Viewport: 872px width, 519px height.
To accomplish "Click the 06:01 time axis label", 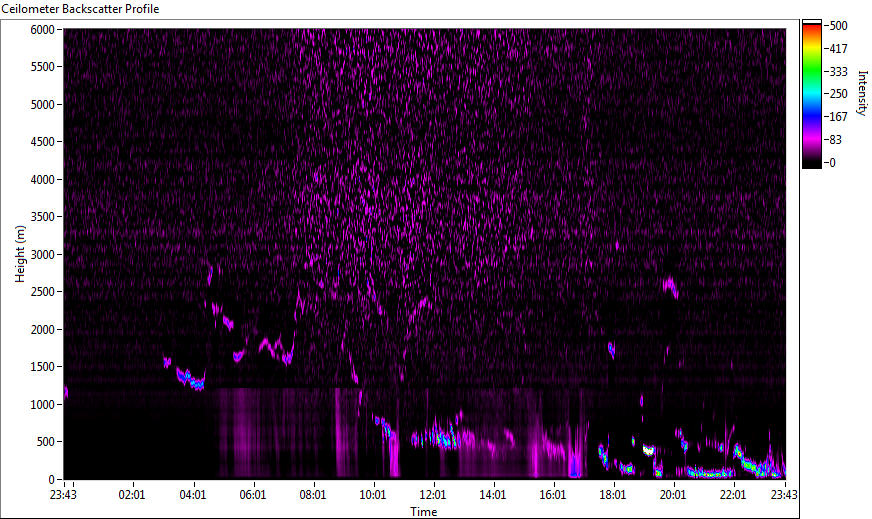I will (252, 495).
